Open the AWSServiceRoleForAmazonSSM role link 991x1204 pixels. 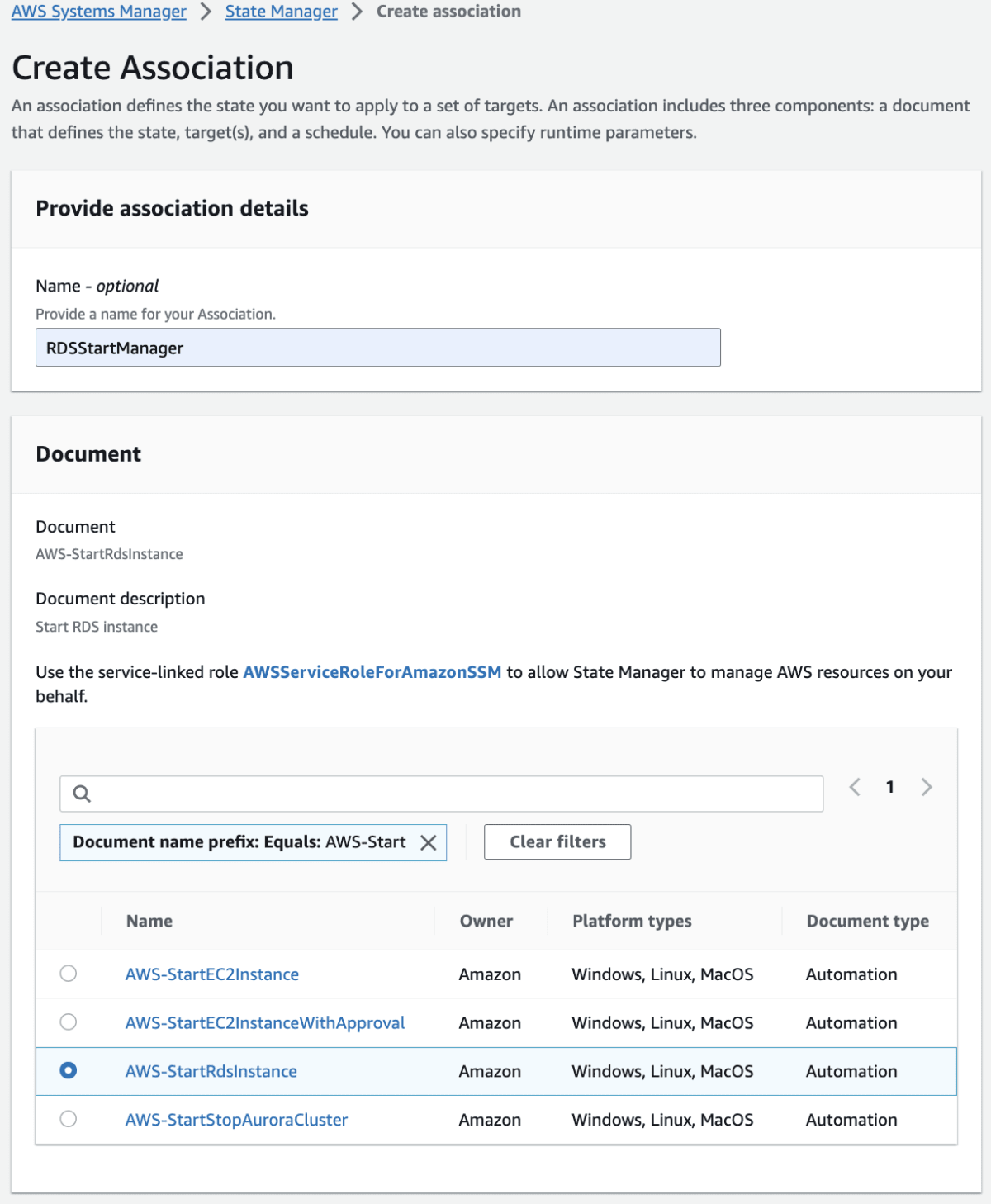pos(372,672)
